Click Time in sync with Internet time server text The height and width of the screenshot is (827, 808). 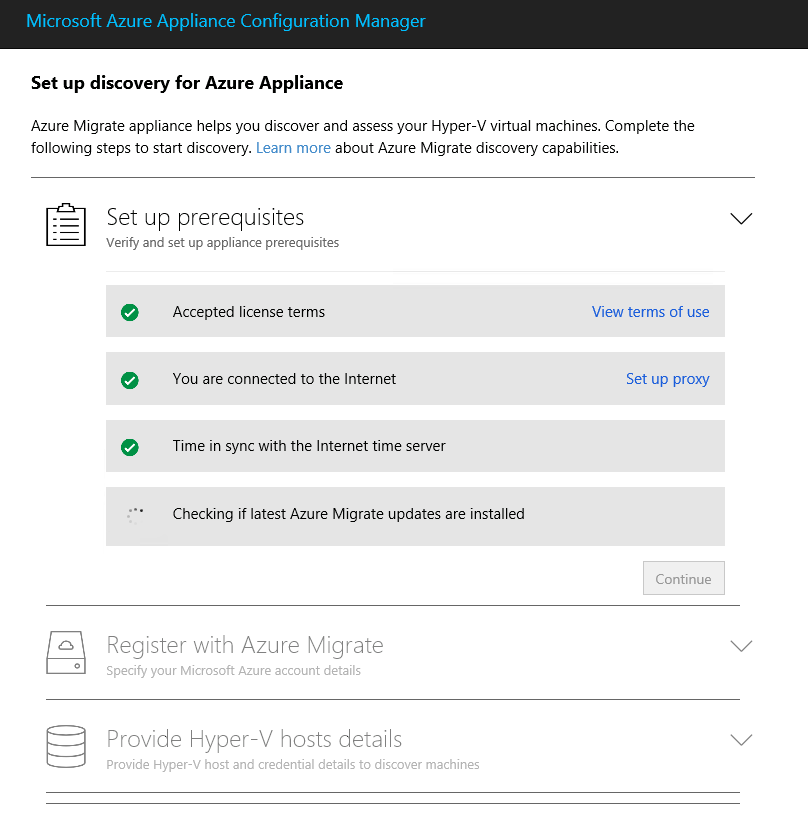[309, 446]
